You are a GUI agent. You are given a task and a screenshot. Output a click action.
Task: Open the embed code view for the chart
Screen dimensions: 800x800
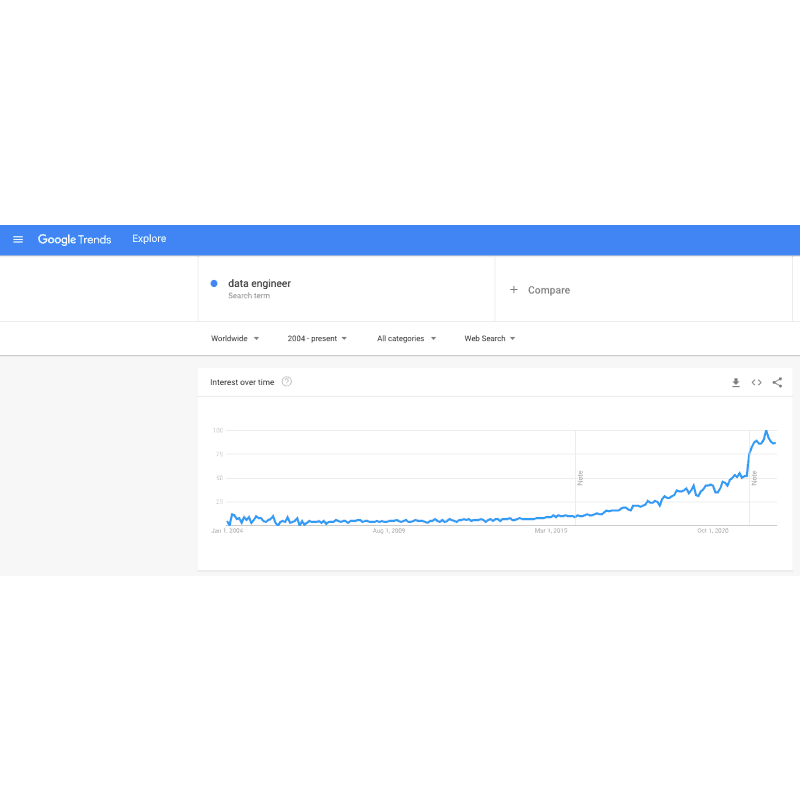(x=757, y=382)
